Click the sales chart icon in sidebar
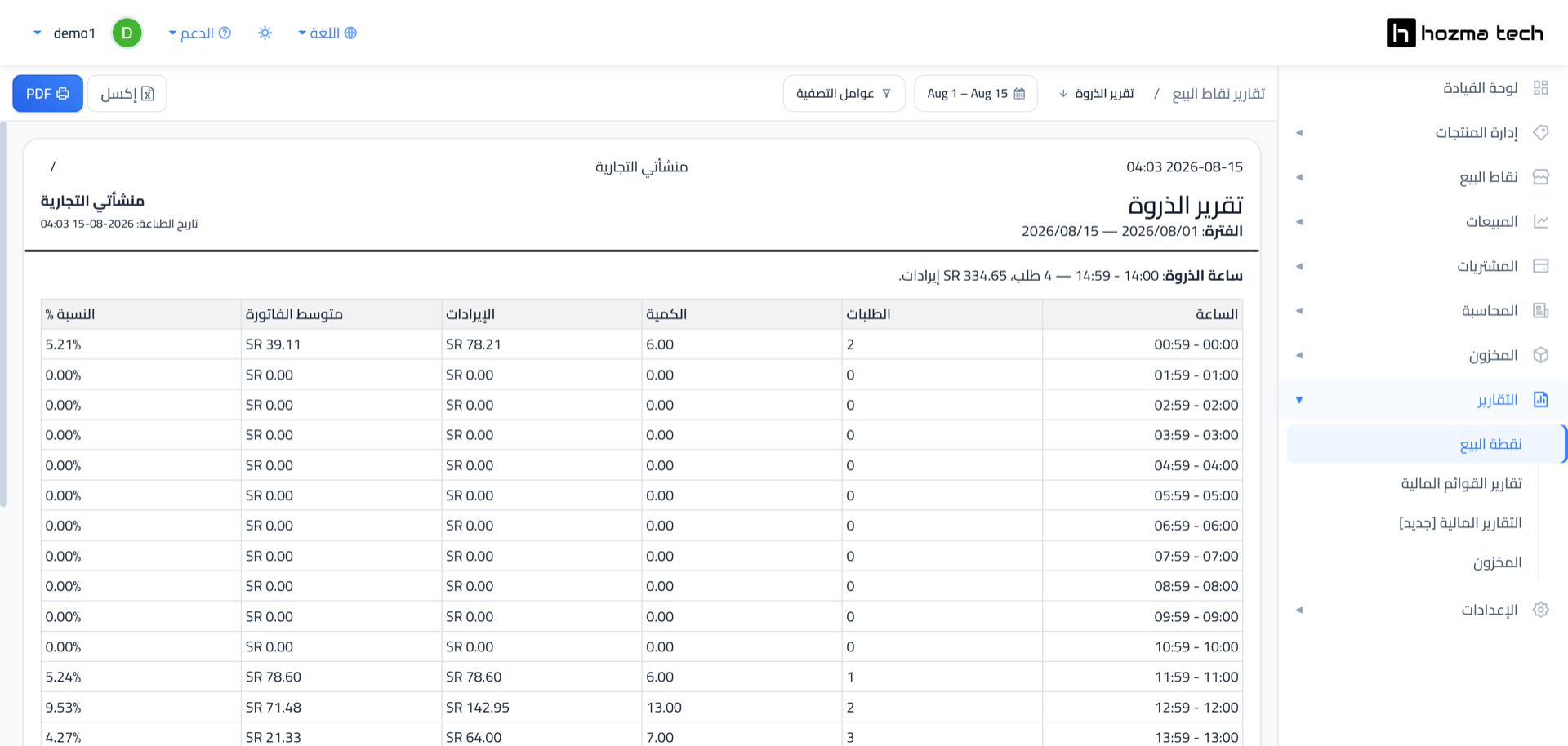Screen dimensions: 1568x746 point(1540,221)
